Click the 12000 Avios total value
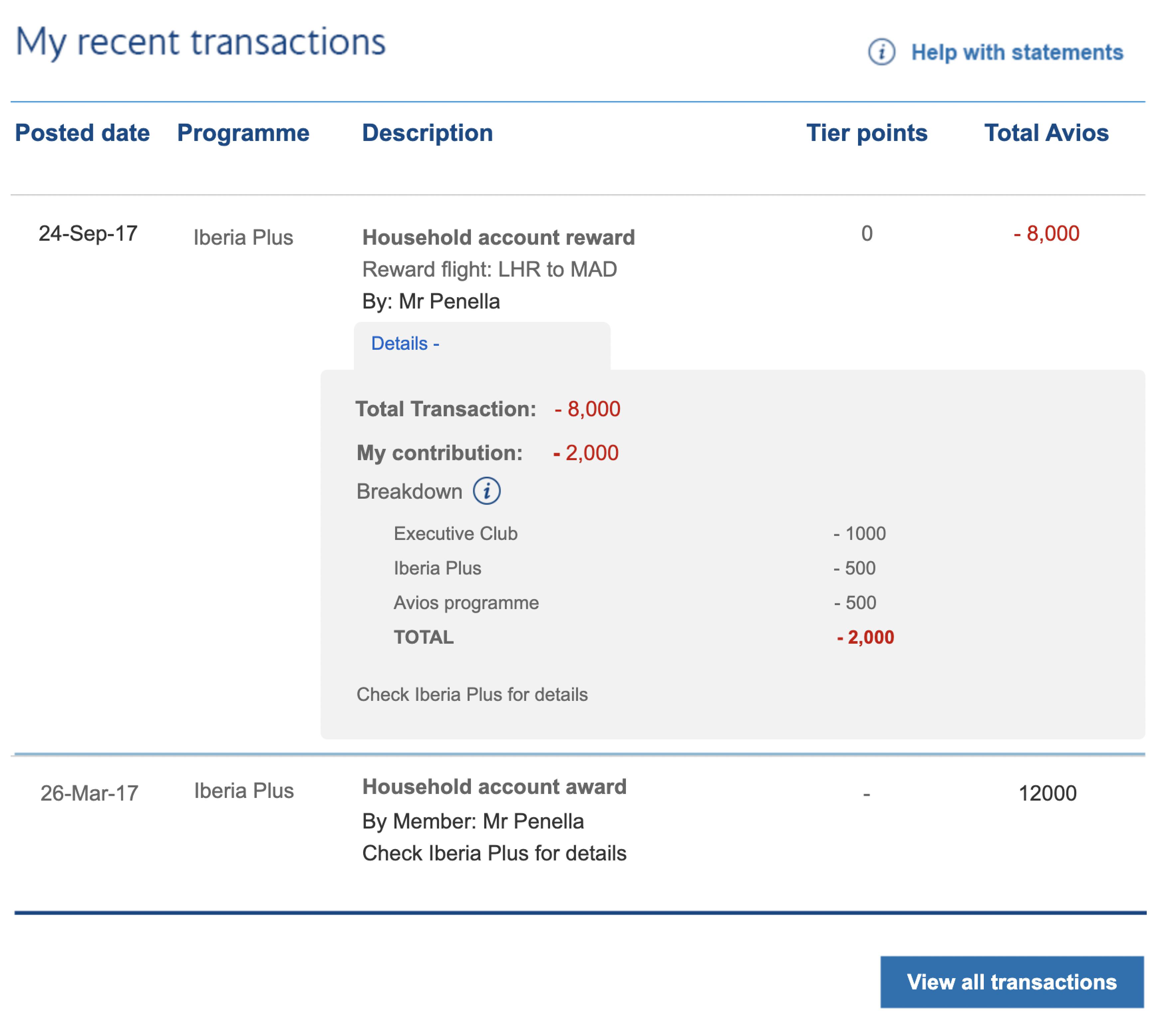Viewport: 1176px width, 1032px height. pos(1047,793)
